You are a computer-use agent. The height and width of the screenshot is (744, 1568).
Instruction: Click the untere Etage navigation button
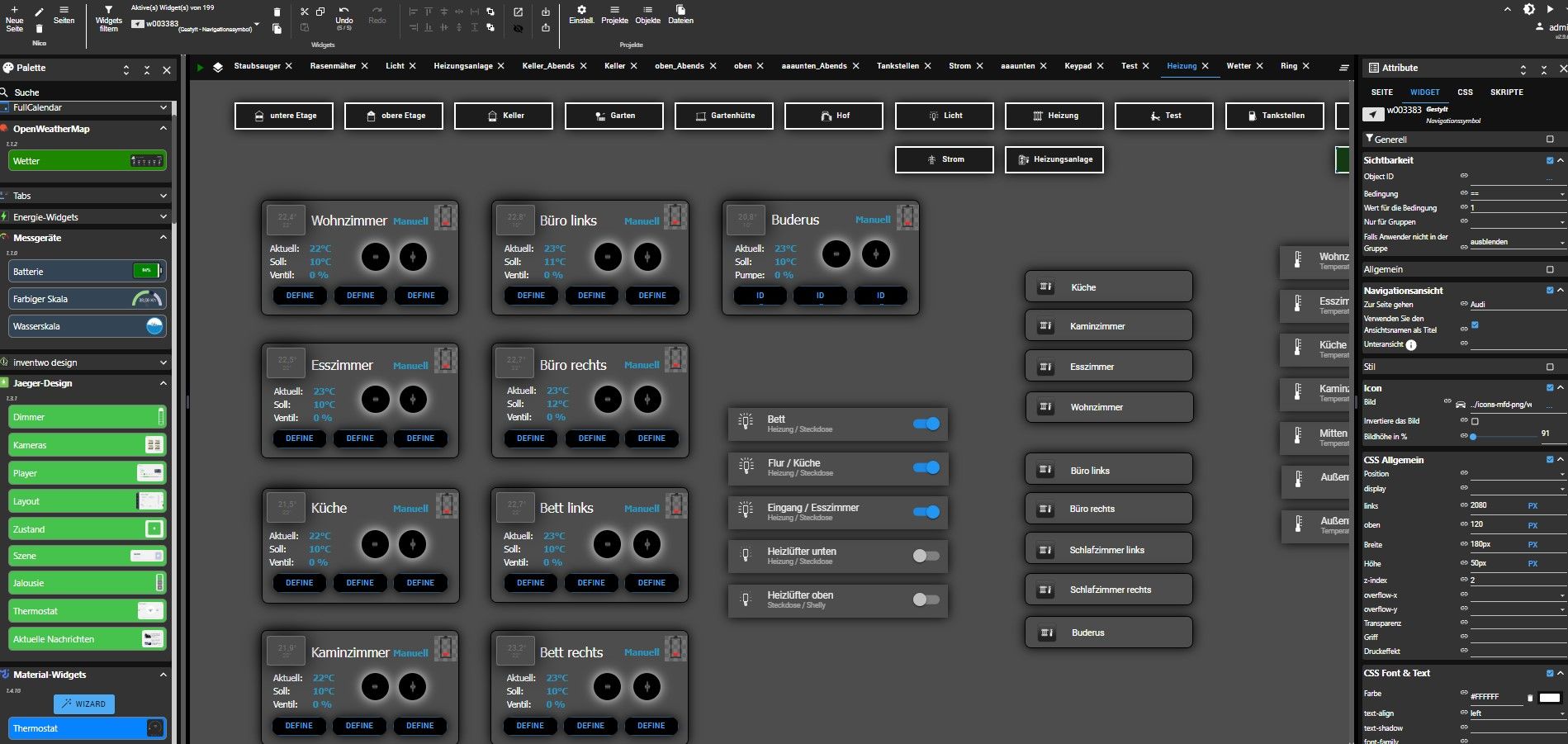[284, 116]
